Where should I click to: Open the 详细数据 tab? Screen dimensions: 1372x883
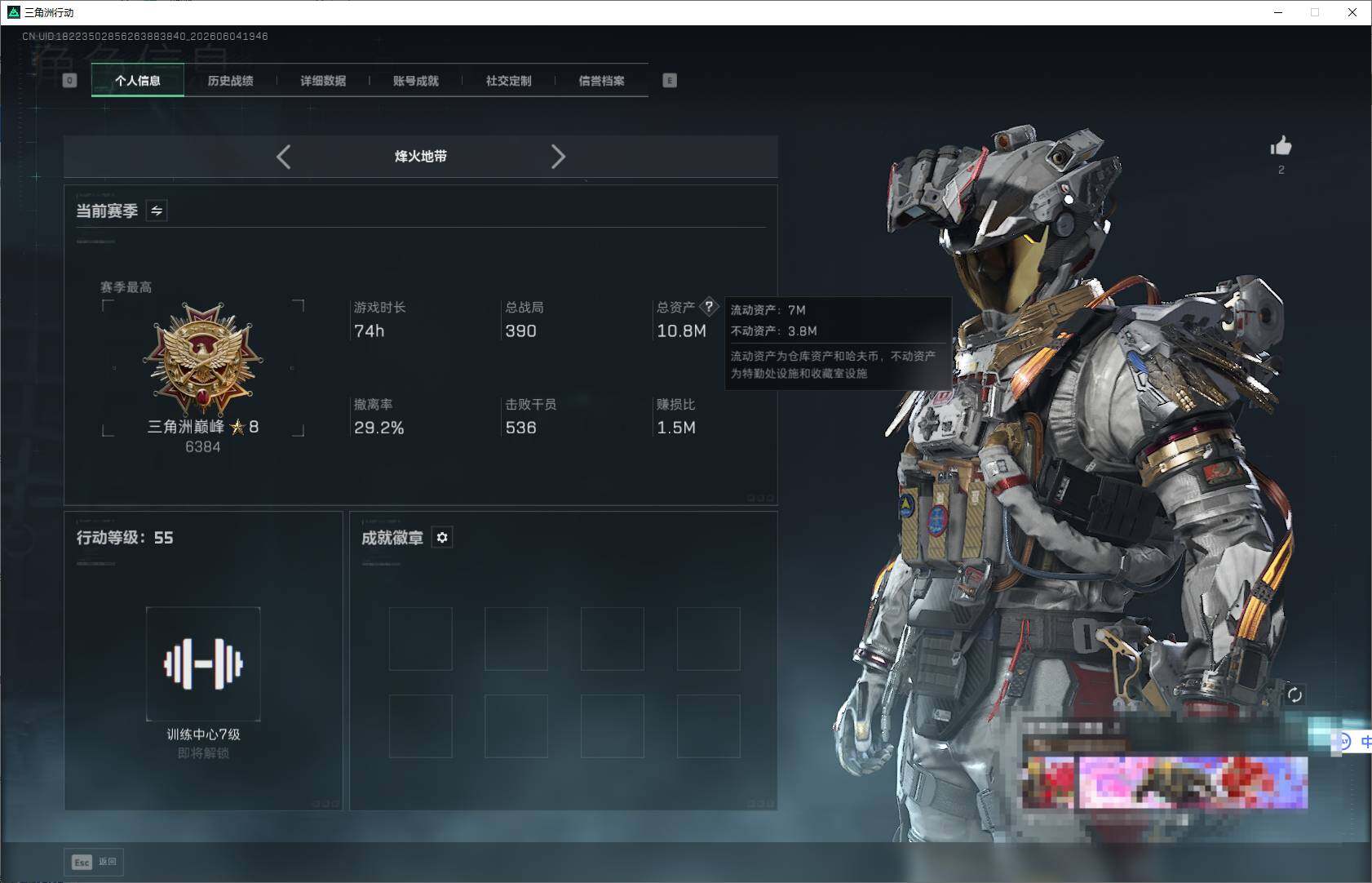(323, 80)
